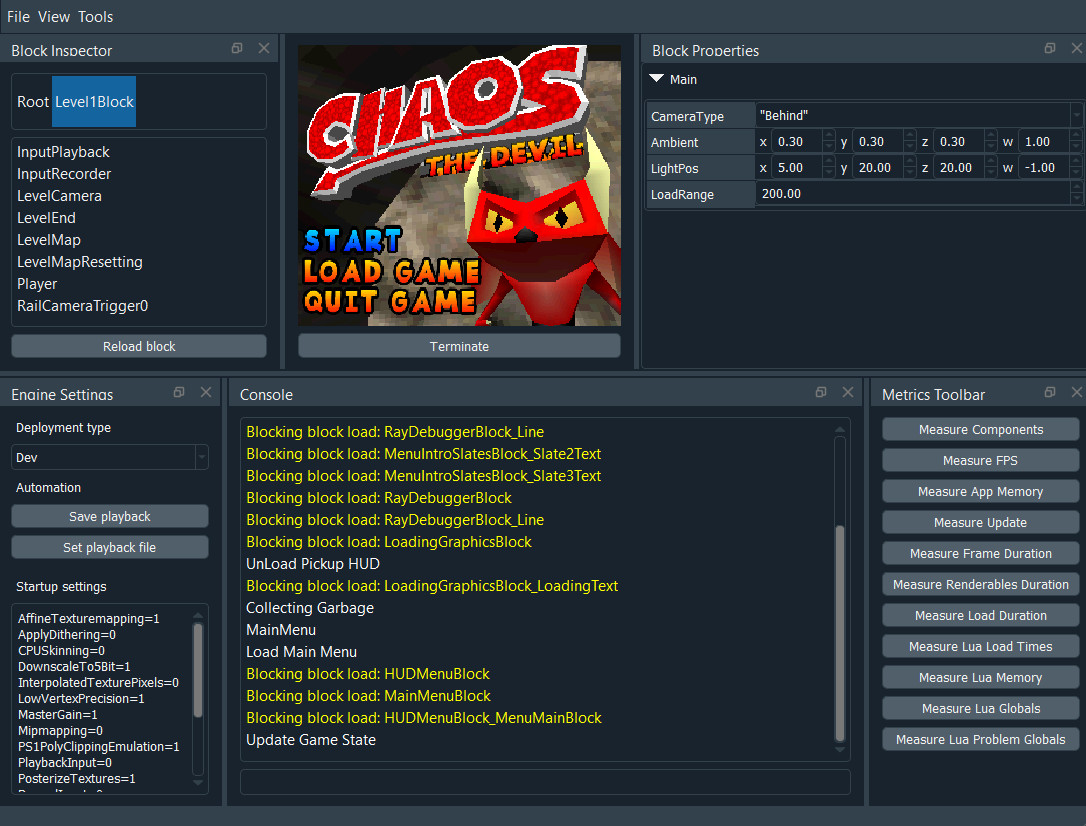Click the Save playback button

click(x=110, y=517)
